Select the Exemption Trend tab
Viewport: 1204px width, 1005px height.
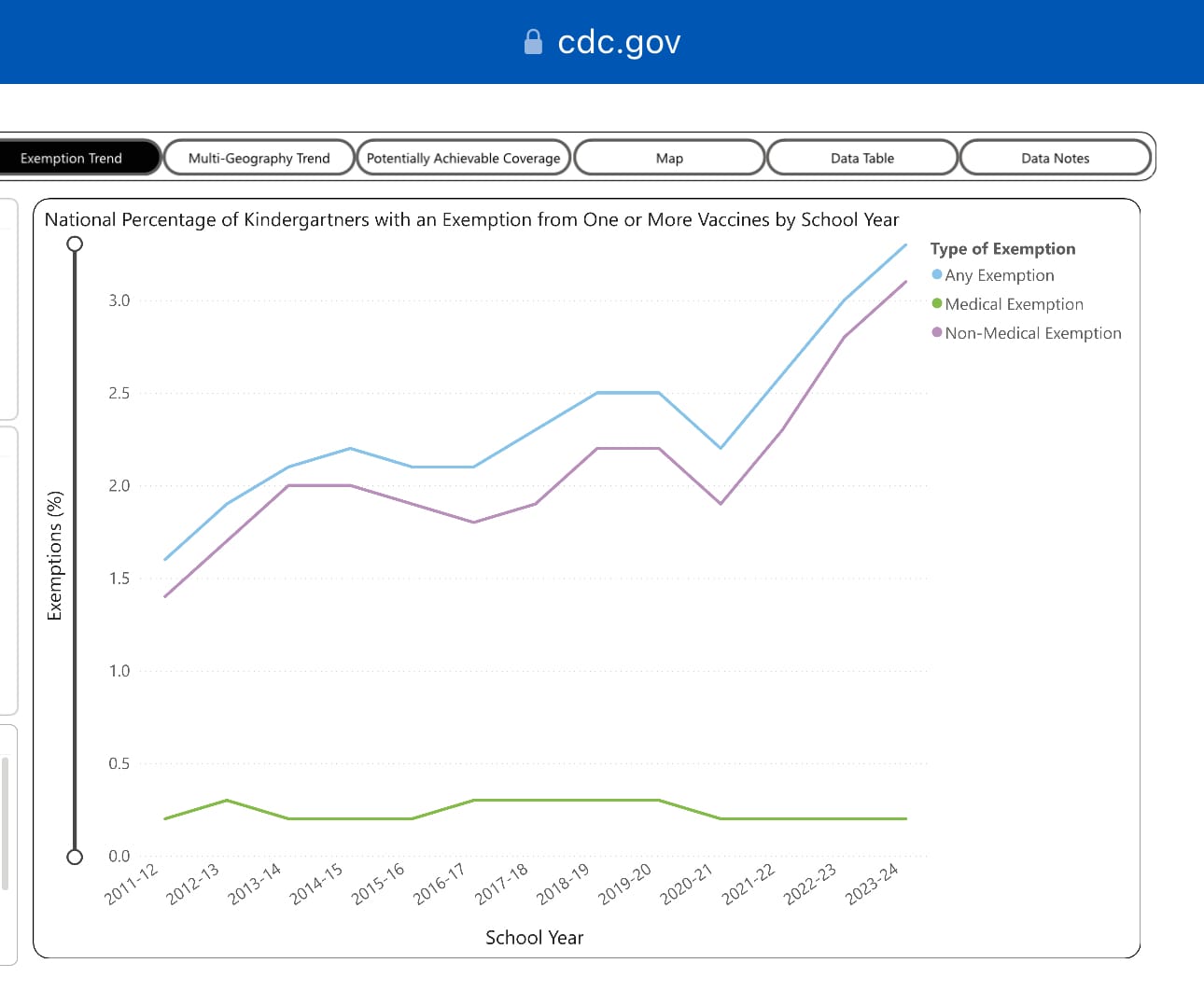pos(72,158)
